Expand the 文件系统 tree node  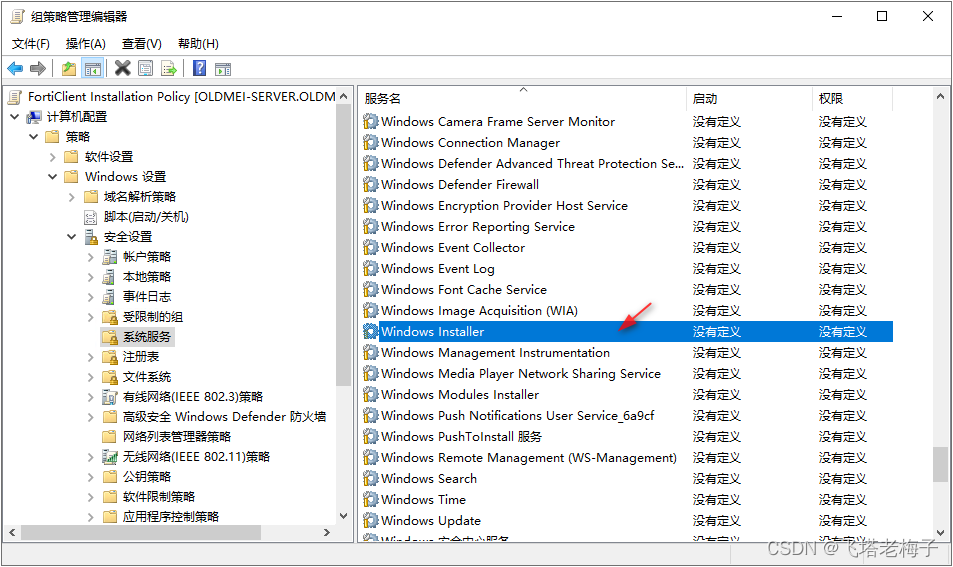pos(91,377)
